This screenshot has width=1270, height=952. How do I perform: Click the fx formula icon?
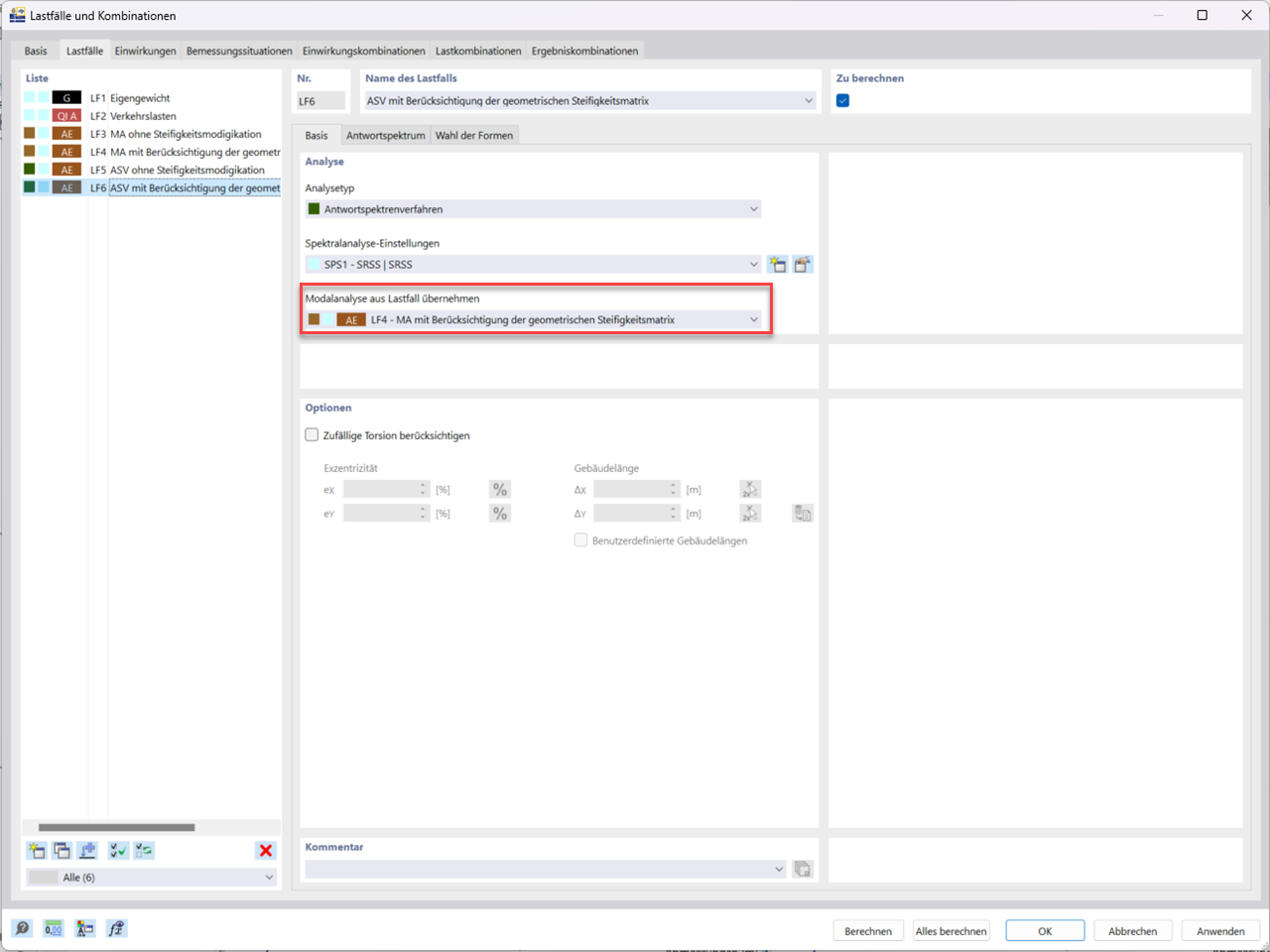[116, 929]
